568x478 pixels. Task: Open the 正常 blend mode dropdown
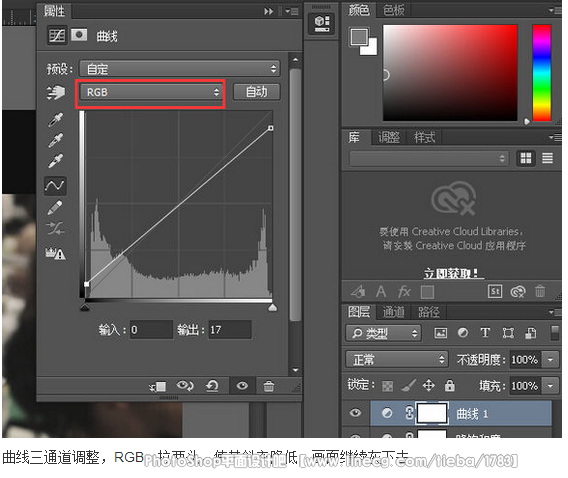[x=397, y=360]
